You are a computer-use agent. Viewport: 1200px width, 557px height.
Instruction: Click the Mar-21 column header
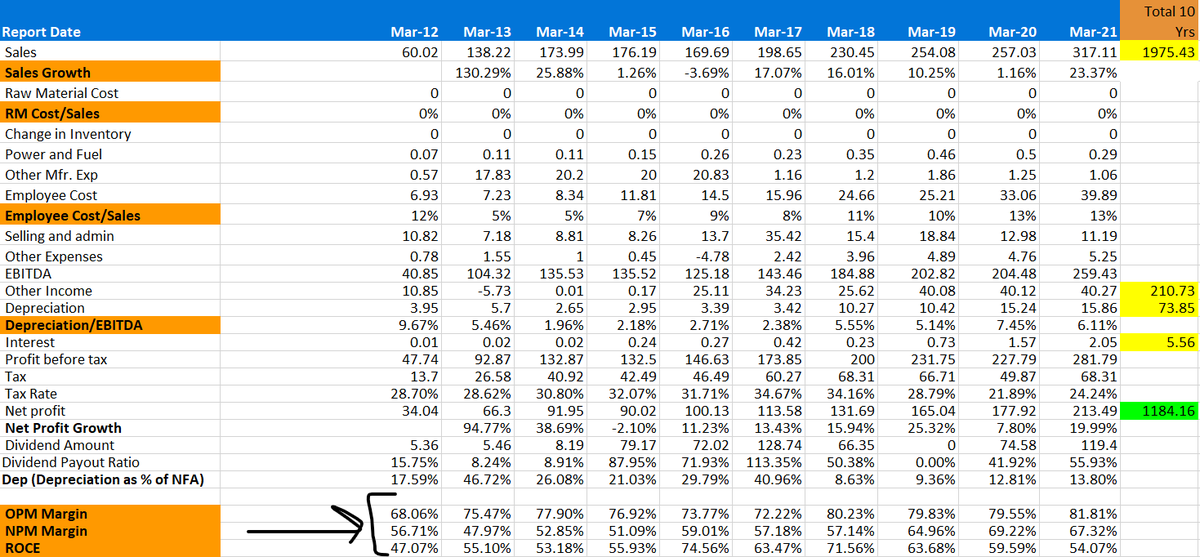pyautogui.click(x=1094, y=32)
